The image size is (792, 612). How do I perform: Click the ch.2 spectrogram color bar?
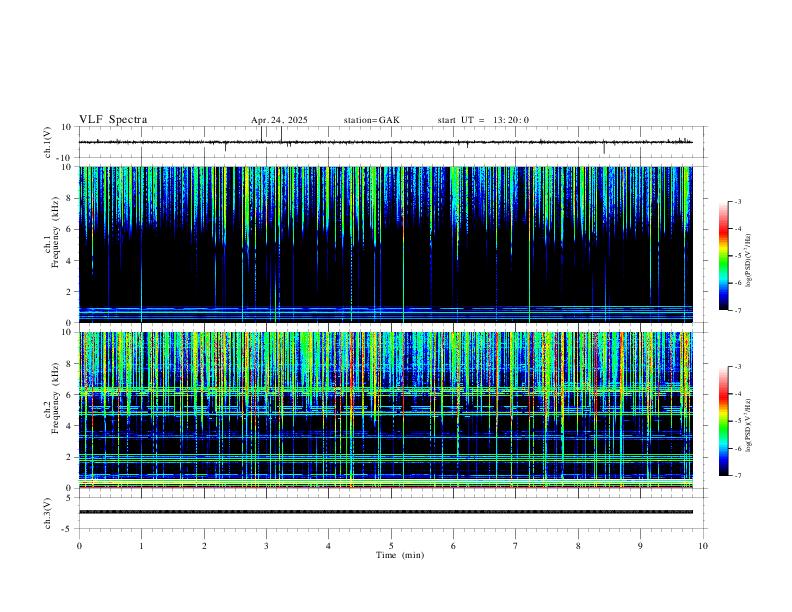click(x=723, y=421)
